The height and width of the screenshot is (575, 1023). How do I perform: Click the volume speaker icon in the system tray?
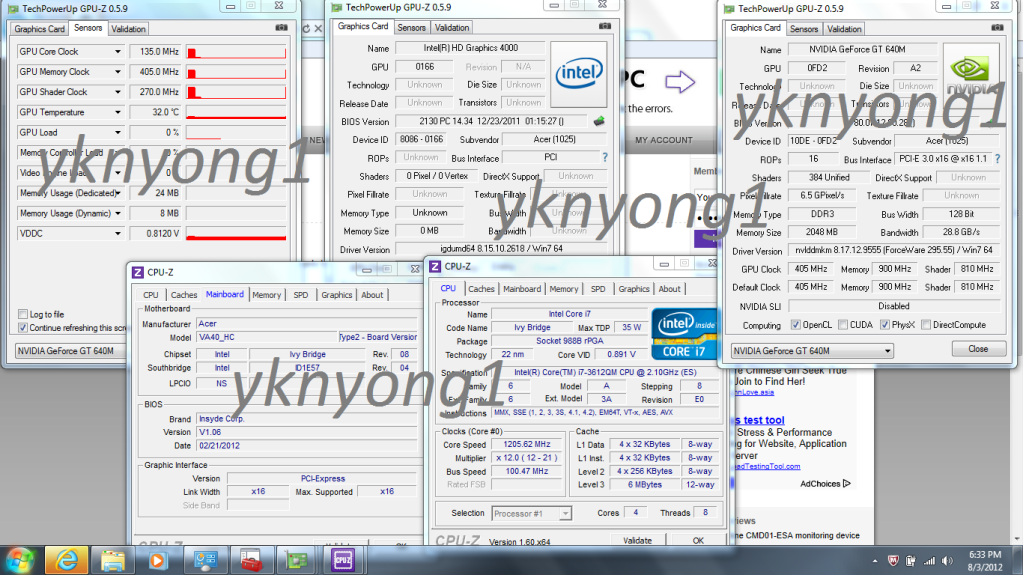pyautogui.click(x=947, y=561)
